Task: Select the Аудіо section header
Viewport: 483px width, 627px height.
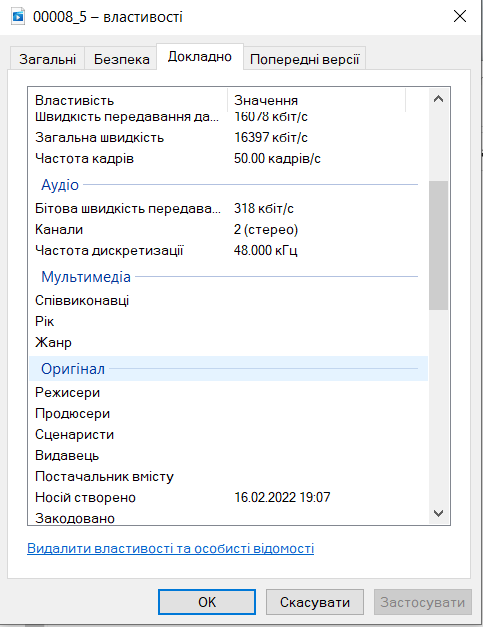Action: click(x=228, y=185)
